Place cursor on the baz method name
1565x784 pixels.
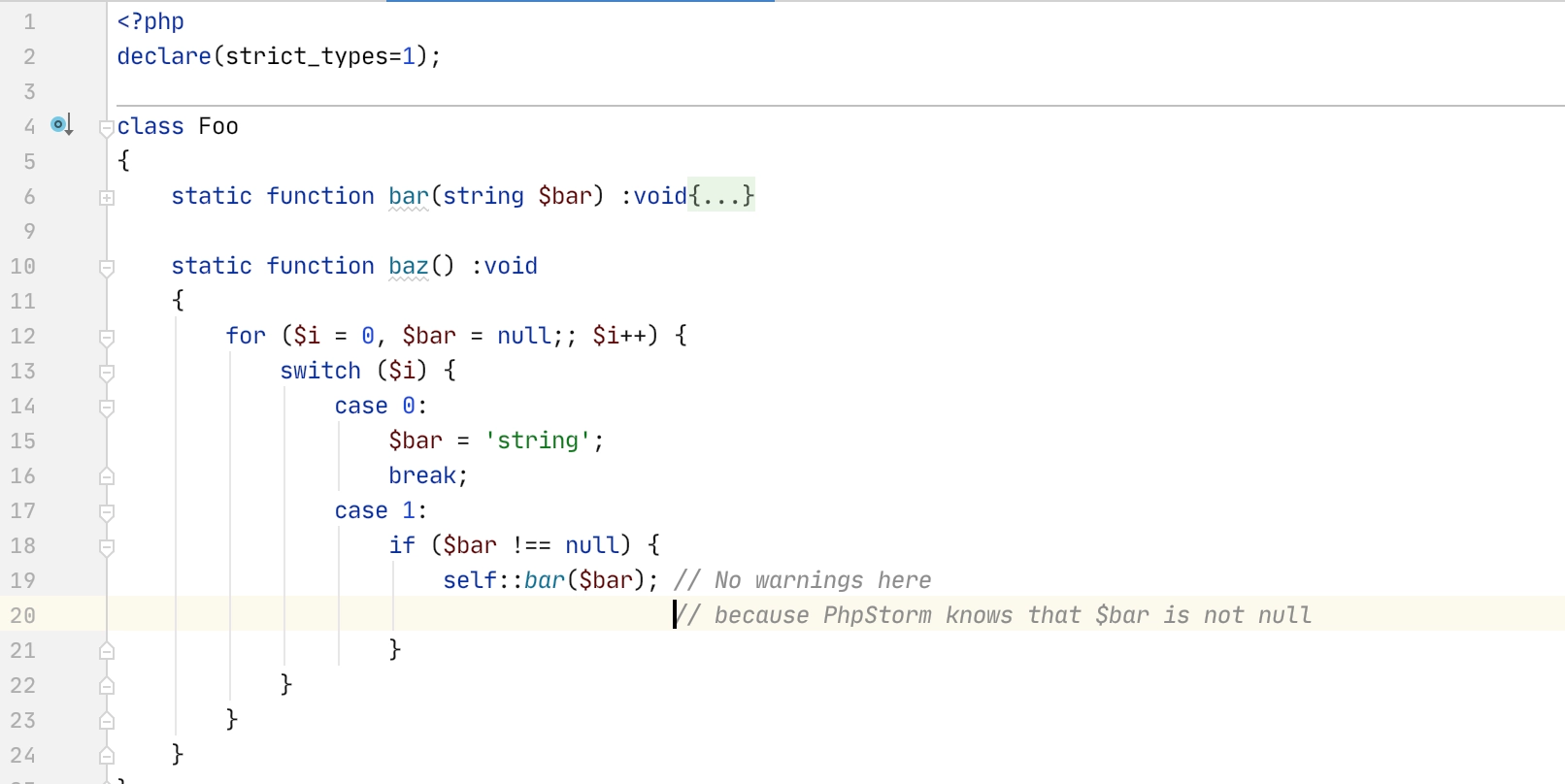point(409,266)
